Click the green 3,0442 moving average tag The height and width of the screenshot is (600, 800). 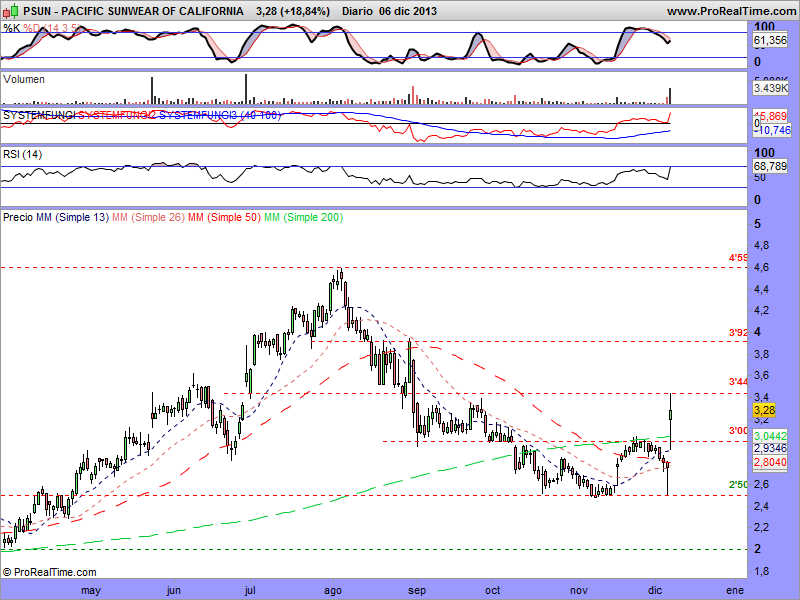coord(770,436)
